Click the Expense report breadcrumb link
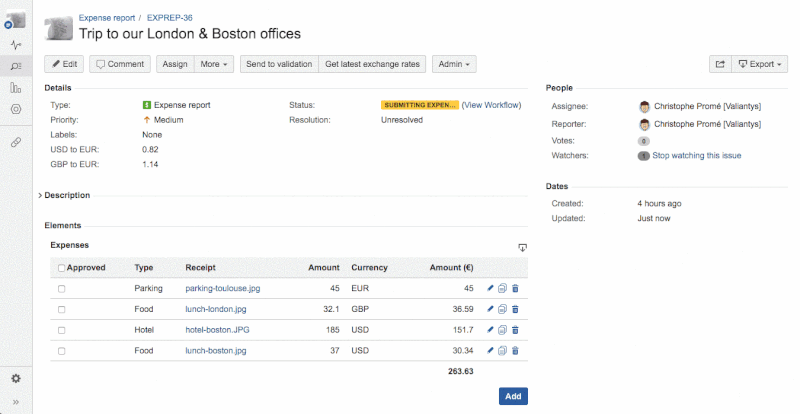 [x=108, y=18]
